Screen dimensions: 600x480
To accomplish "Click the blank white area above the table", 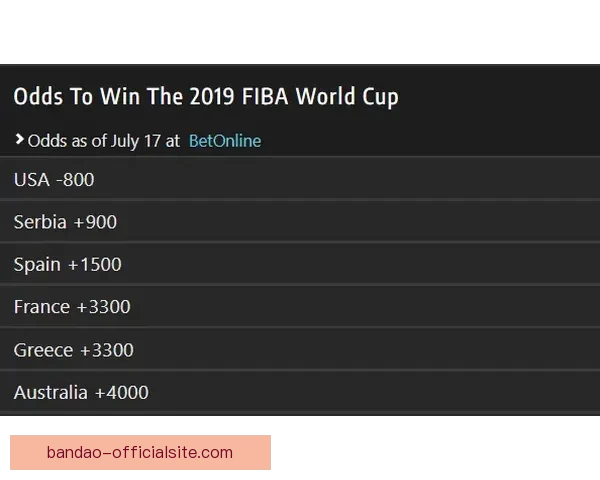I will tap(300, 32).
